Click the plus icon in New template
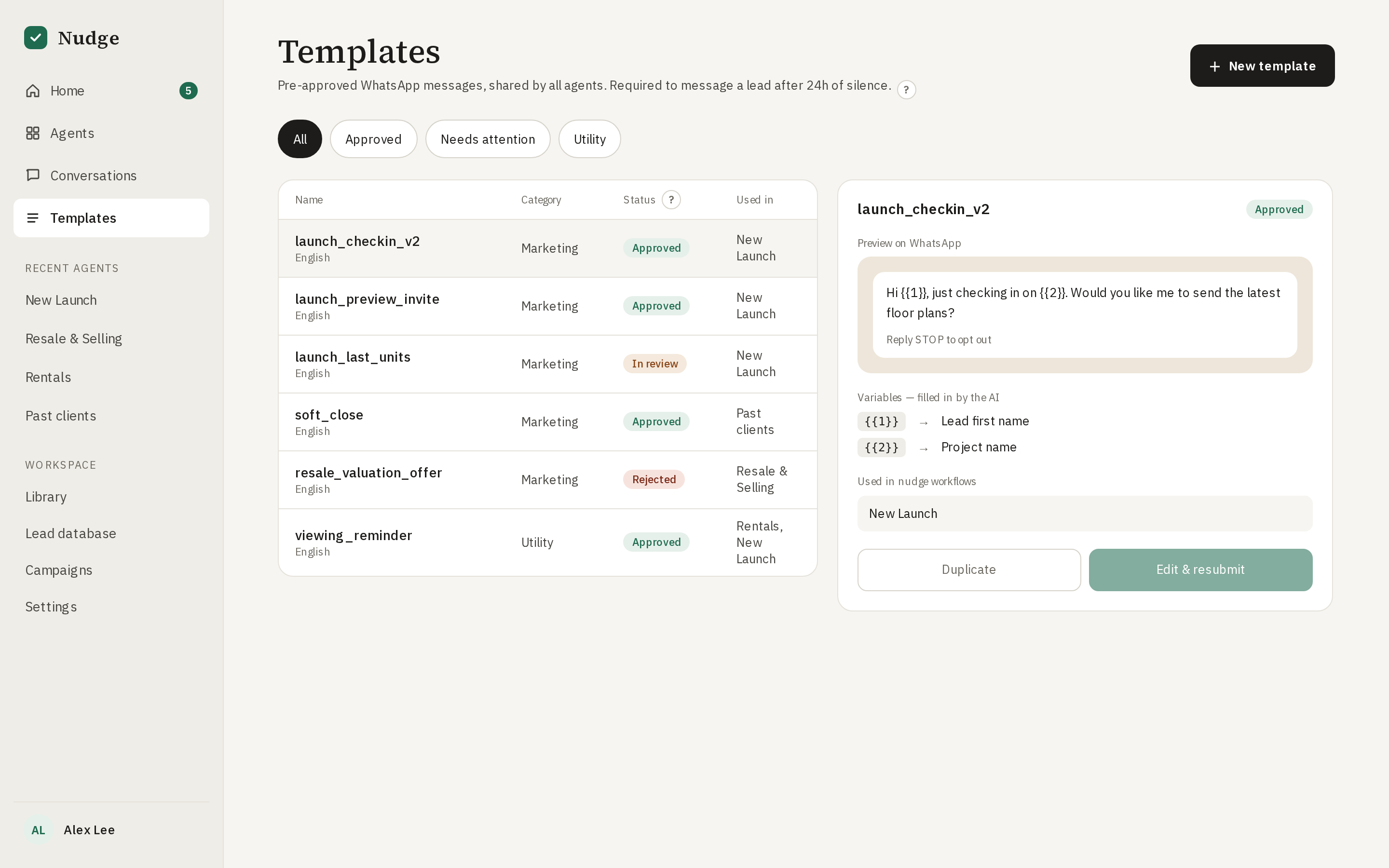The width and height of the screenshot is (1389, 868). point(1214,67)
